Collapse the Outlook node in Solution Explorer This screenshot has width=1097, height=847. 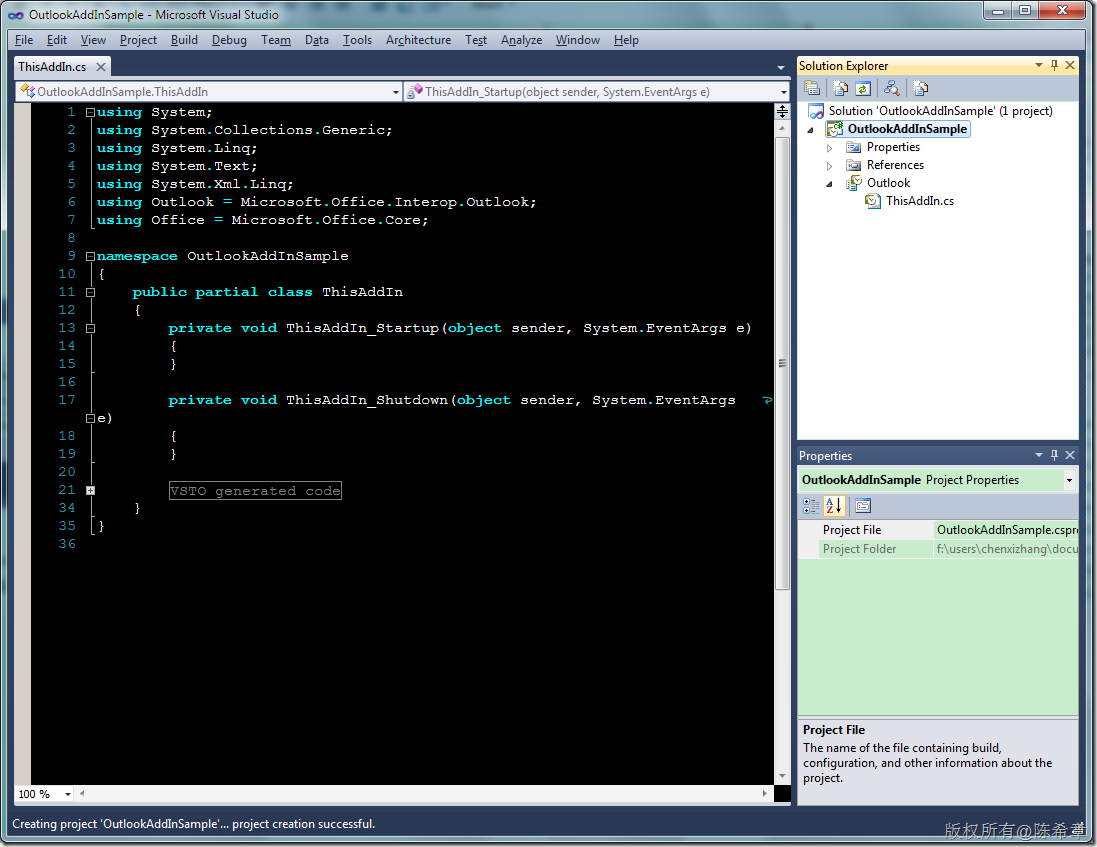click(x=830, y=184)
